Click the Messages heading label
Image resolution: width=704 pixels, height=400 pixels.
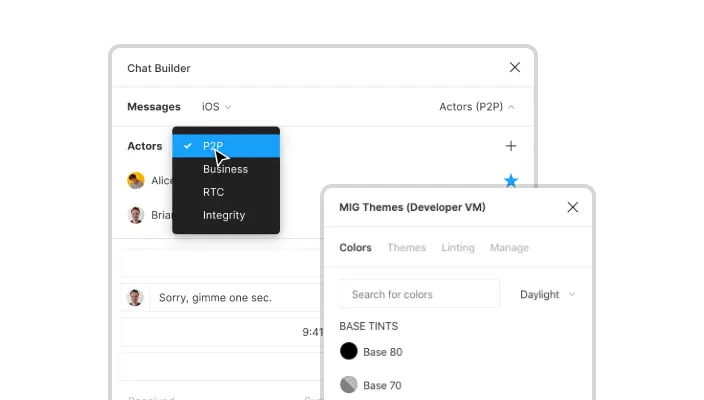[154, 107]
